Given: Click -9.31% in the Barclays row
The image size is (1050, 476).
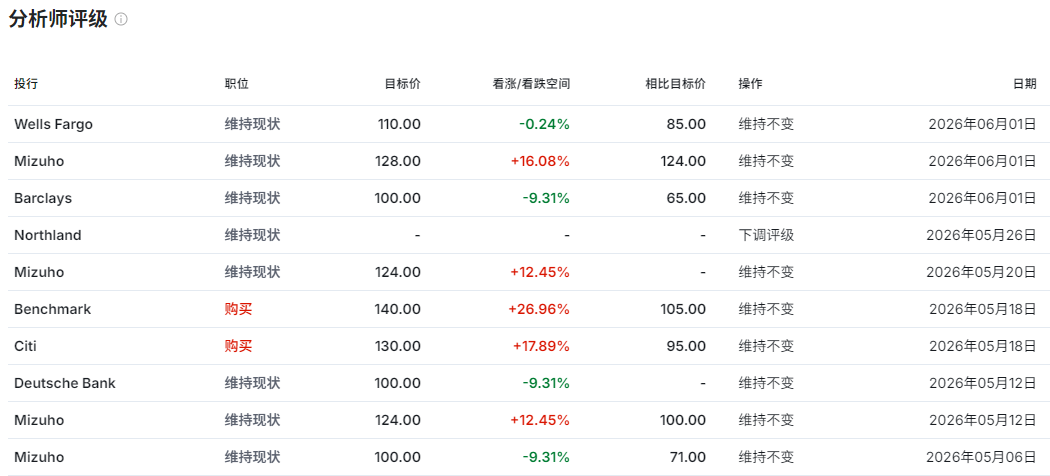Looking at the screenshot, I should pos(544,198).
